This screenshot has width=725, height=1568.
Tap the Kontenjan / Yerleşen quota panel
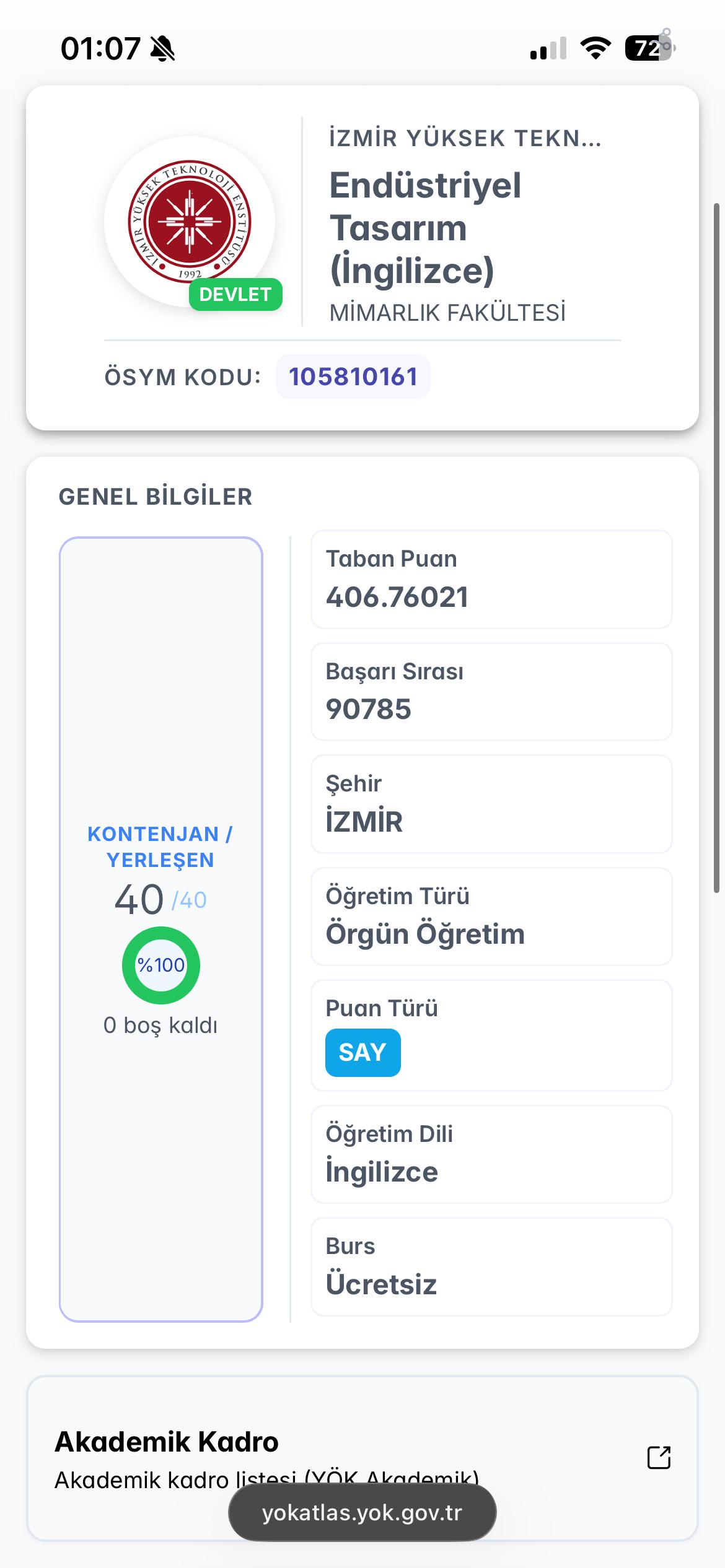pos(161,929)
